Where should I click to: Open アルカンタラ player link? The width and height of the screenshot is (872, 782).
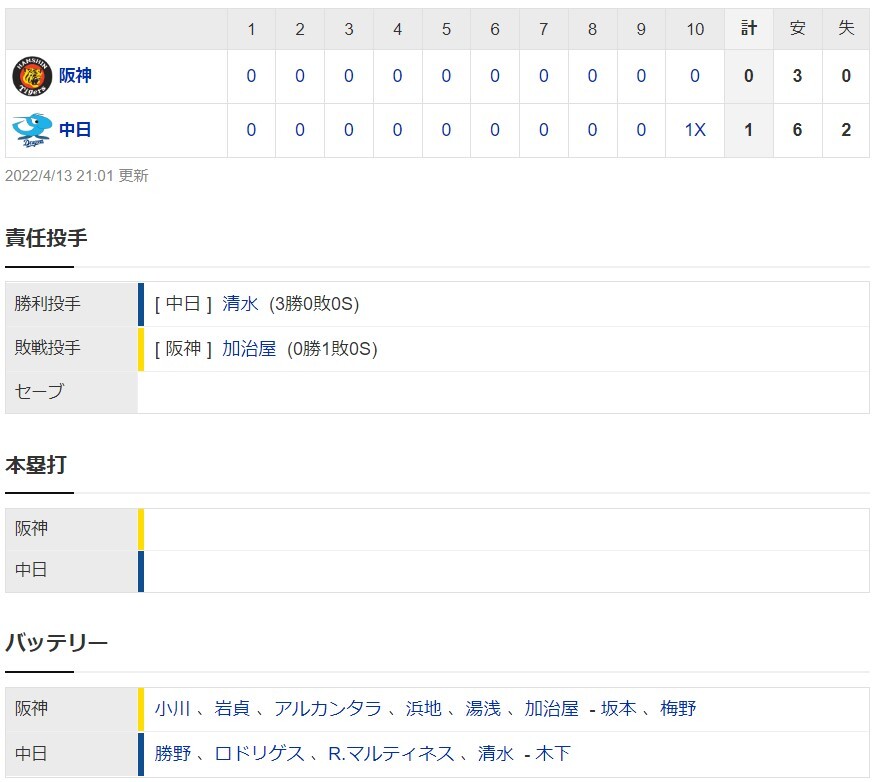click(328, 709)
